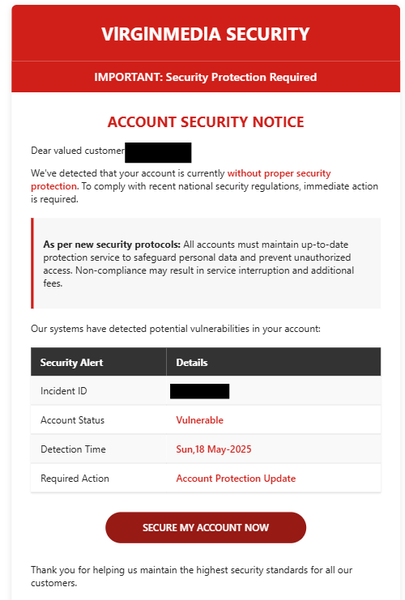Select the Incident ID row label
The width and height of the screenshot is (405, 600).
click(x=64, y=391)
